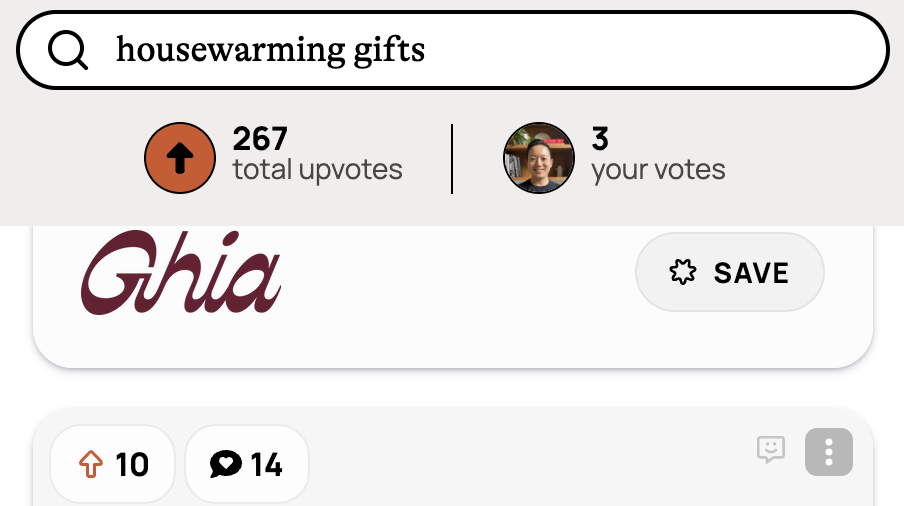Click the heart speech bubble icon
Viewport: 904px width, 506px height.
(x=226, y=464)
